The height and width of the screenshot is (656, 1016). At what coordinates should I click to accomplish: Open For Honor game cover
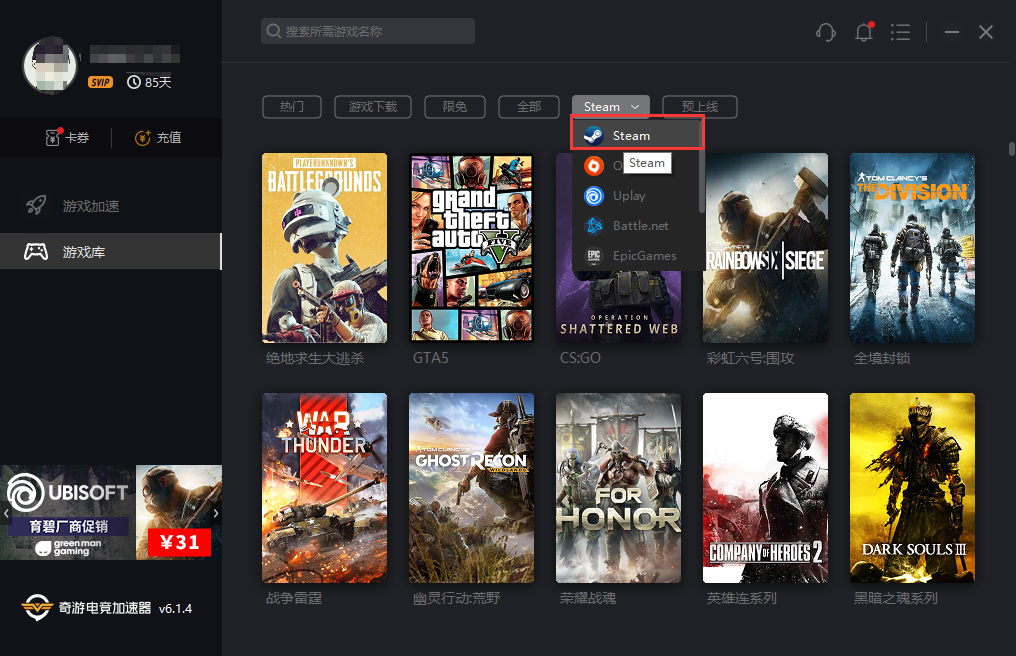618,487
